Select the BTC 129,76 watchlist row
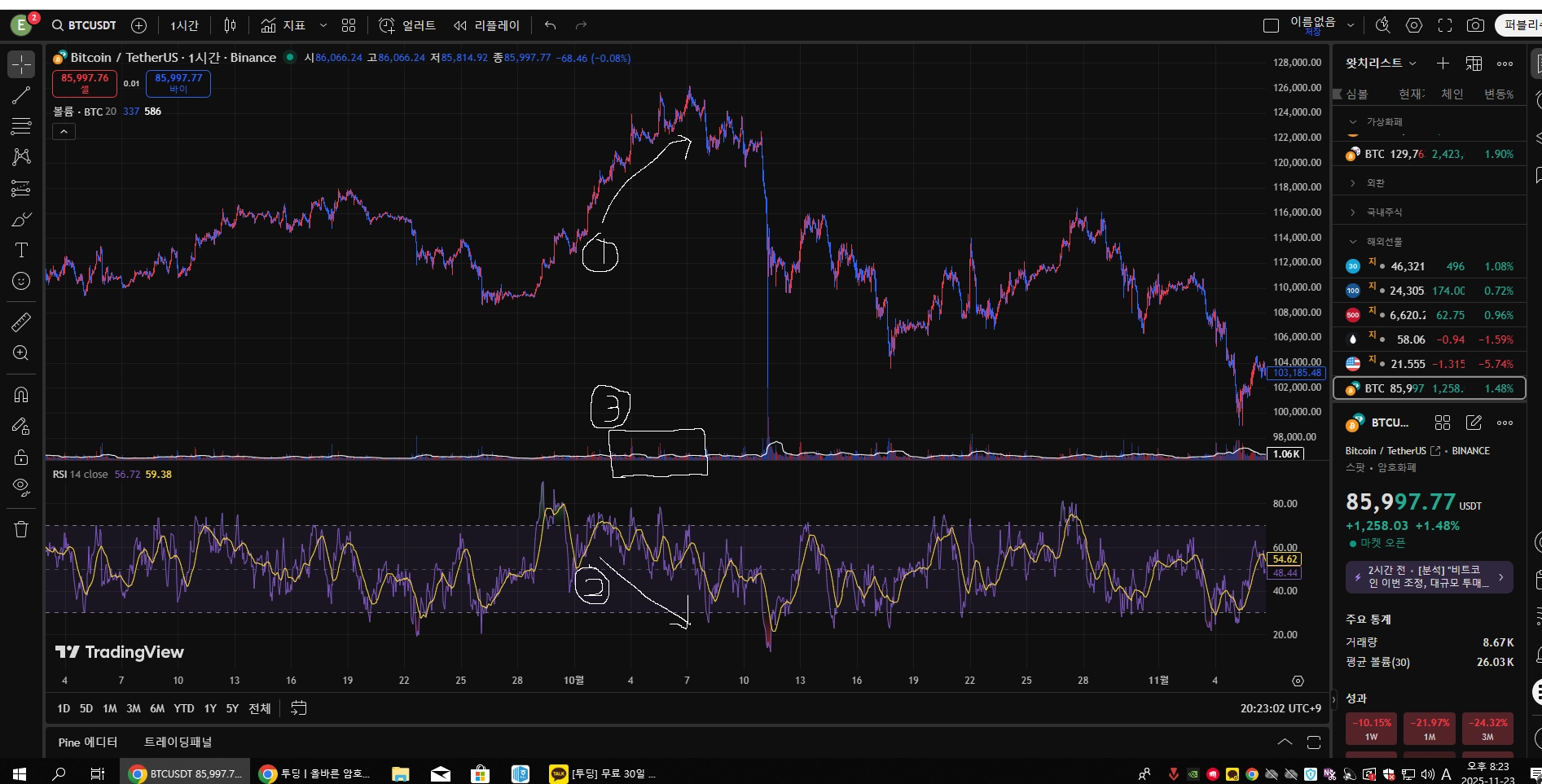 click(1430, 154)
